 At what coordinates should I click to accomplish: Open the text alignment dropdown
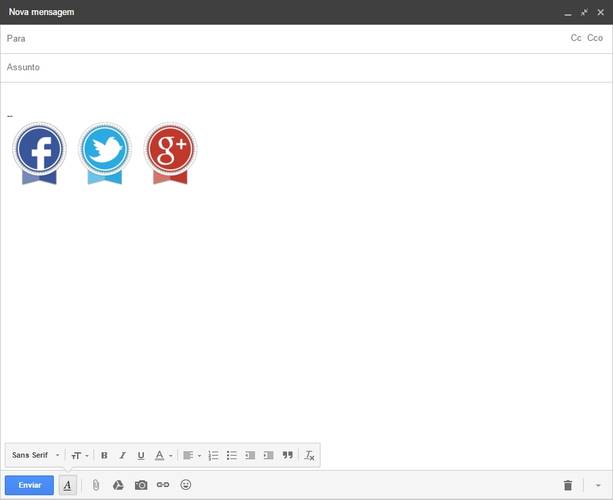click(192, 455)
